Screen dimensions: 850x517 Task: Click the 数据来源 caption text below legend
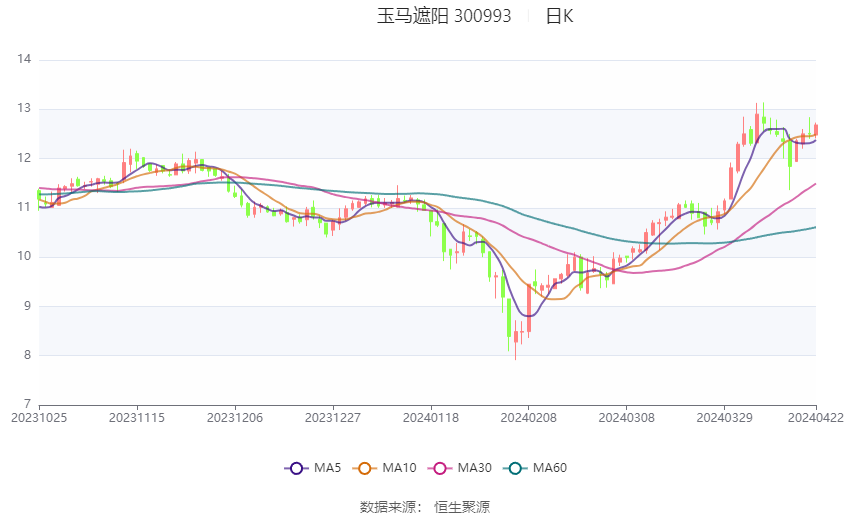click(387, 507)
